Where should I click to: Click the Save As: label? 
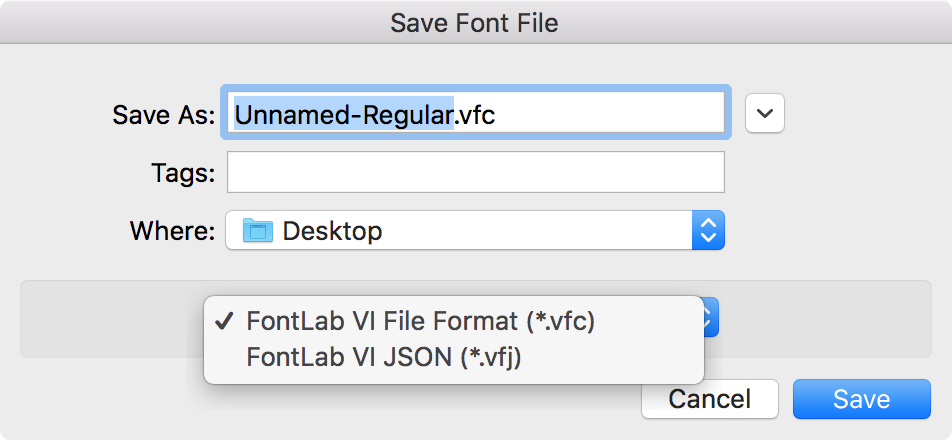pos(164,114)
